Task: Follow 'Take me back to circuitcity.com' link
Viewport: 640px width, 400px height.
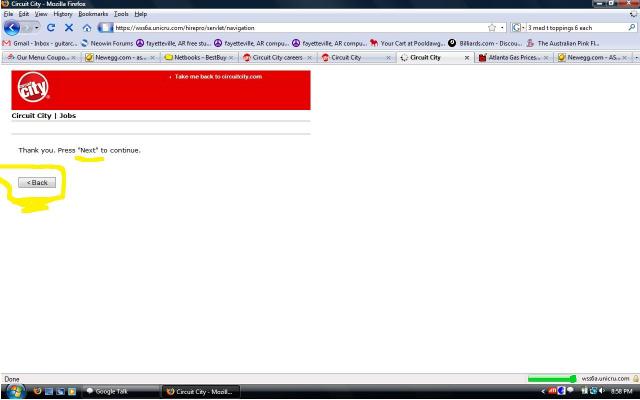Action: (218, 77)
